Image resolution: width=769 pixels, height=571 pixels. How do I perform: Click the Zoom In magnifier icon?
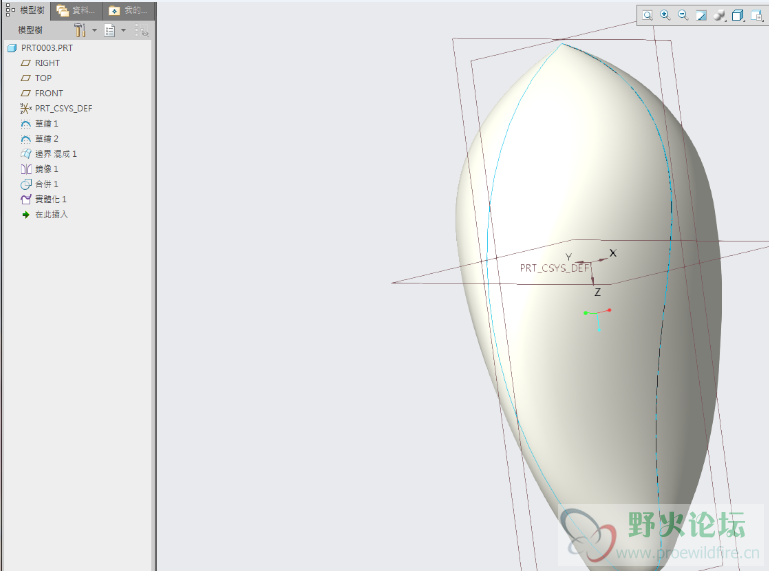pos(665,15)
